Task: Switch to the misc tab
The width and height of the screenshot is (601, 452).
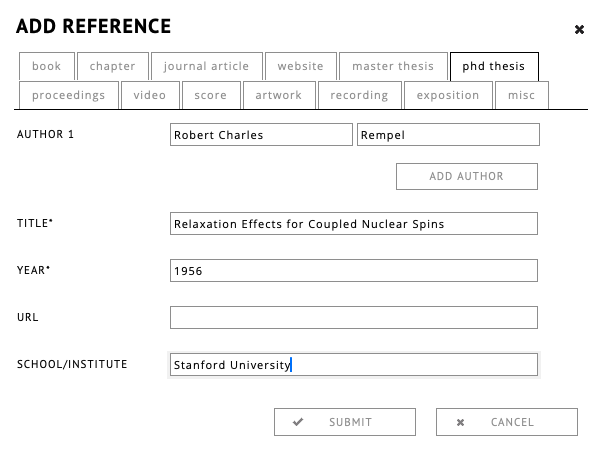Action: (521, 95)
